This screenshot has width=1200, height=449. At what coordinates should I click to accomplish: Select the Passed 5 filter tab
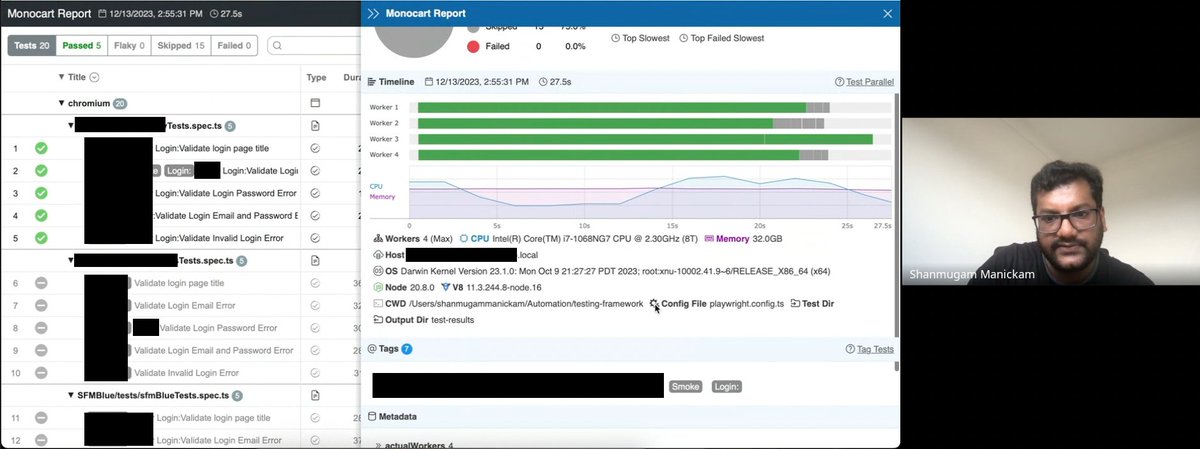point(81,45)
